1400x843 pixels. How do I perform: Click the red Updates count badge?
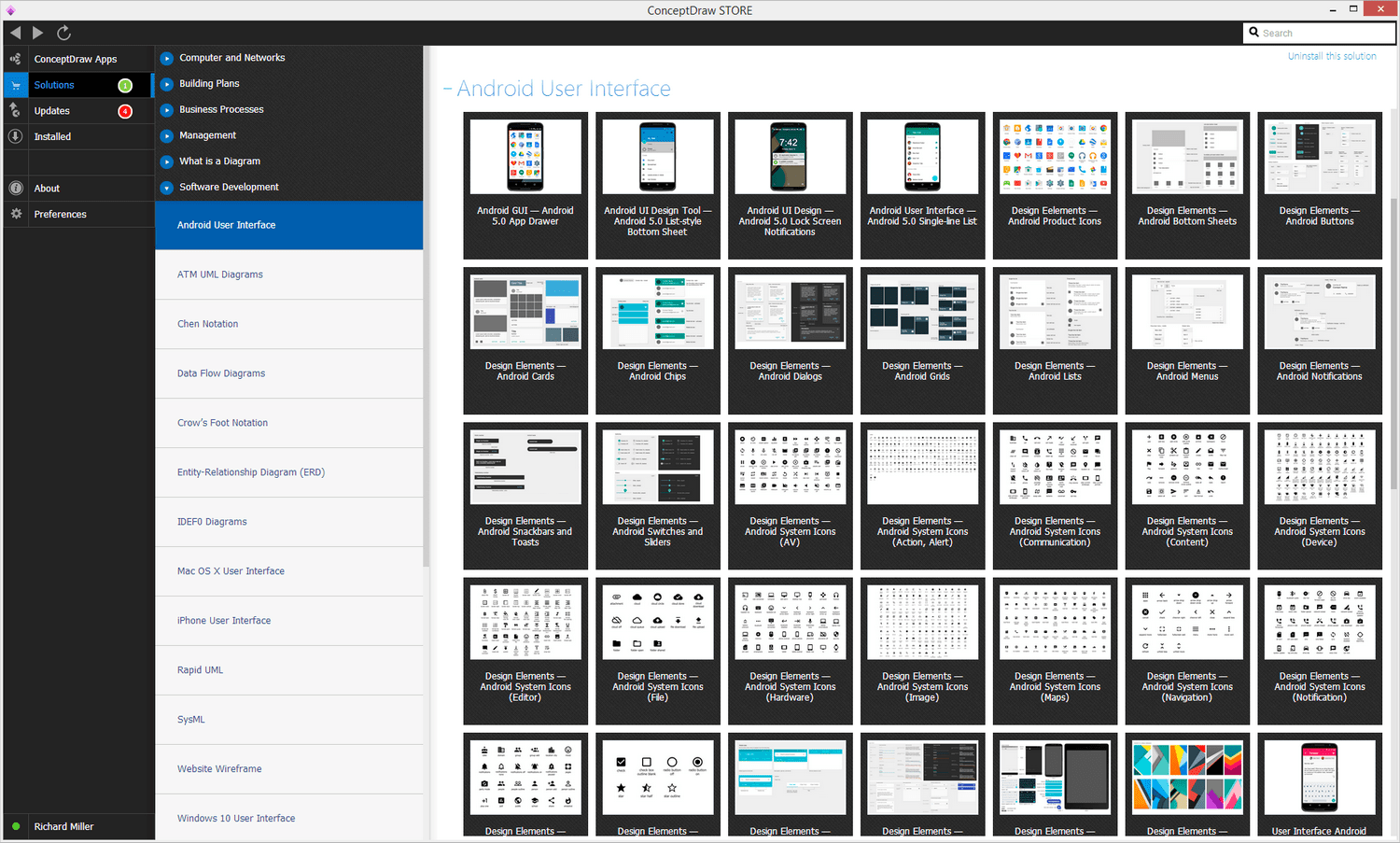[125, 111]
